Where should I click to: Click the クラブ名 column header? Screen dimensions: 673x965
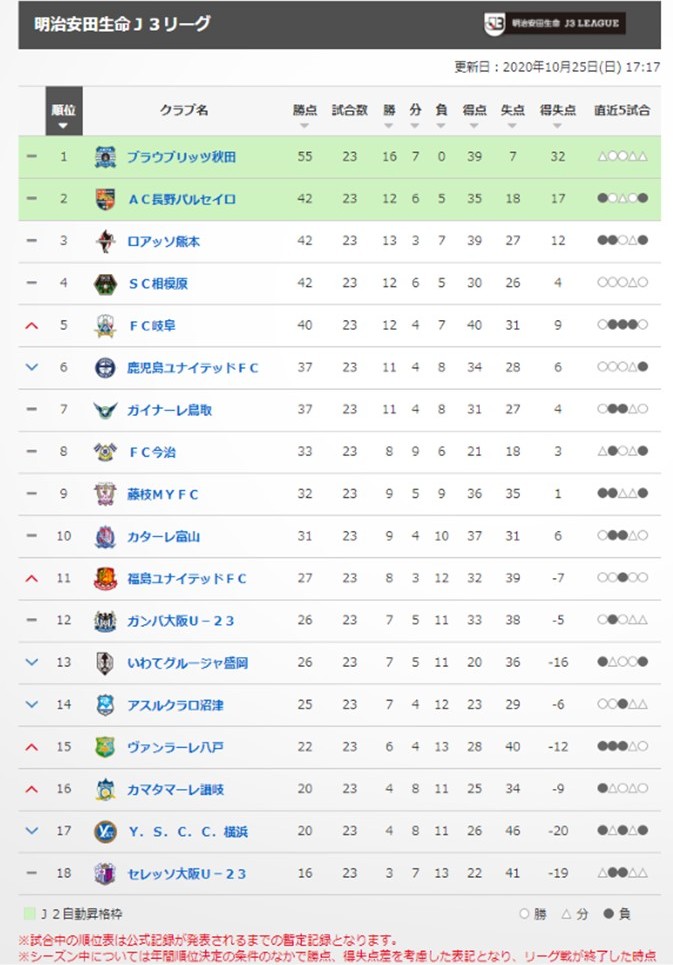pyautogui.click(x=184, y=110)
